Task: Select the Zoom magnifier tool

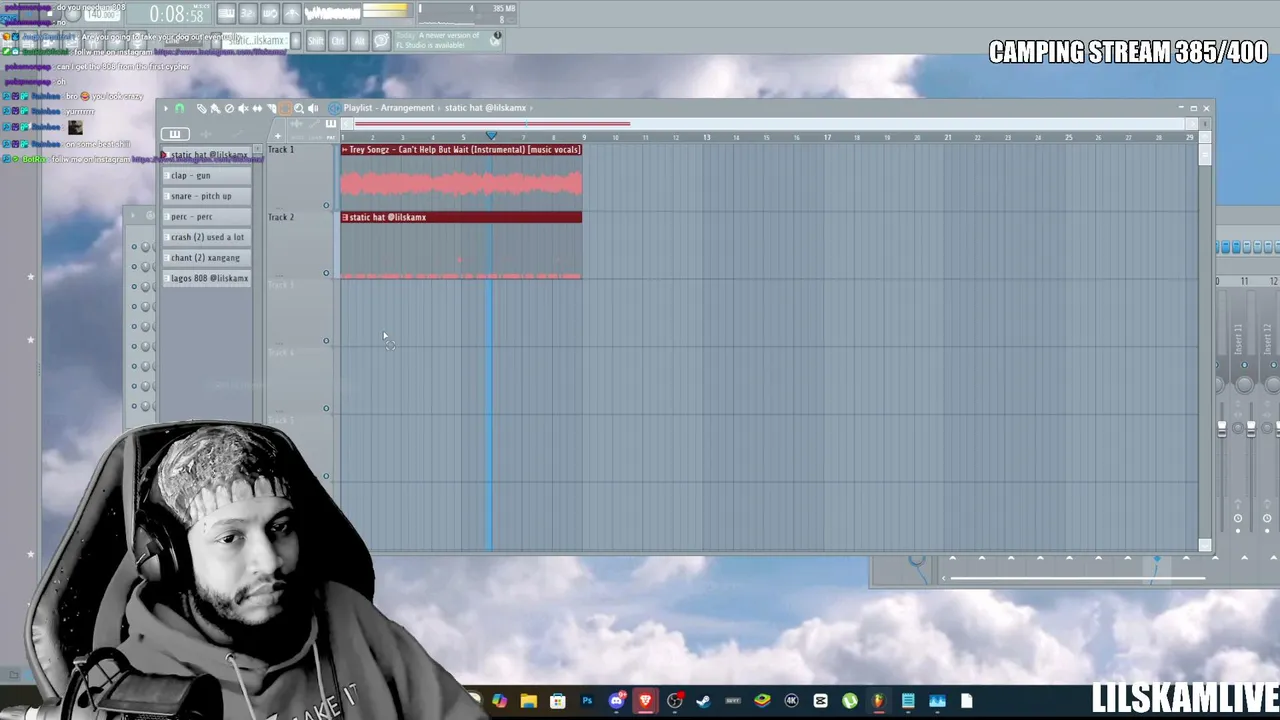Action: pyautogui.click(x=299, y=108)
